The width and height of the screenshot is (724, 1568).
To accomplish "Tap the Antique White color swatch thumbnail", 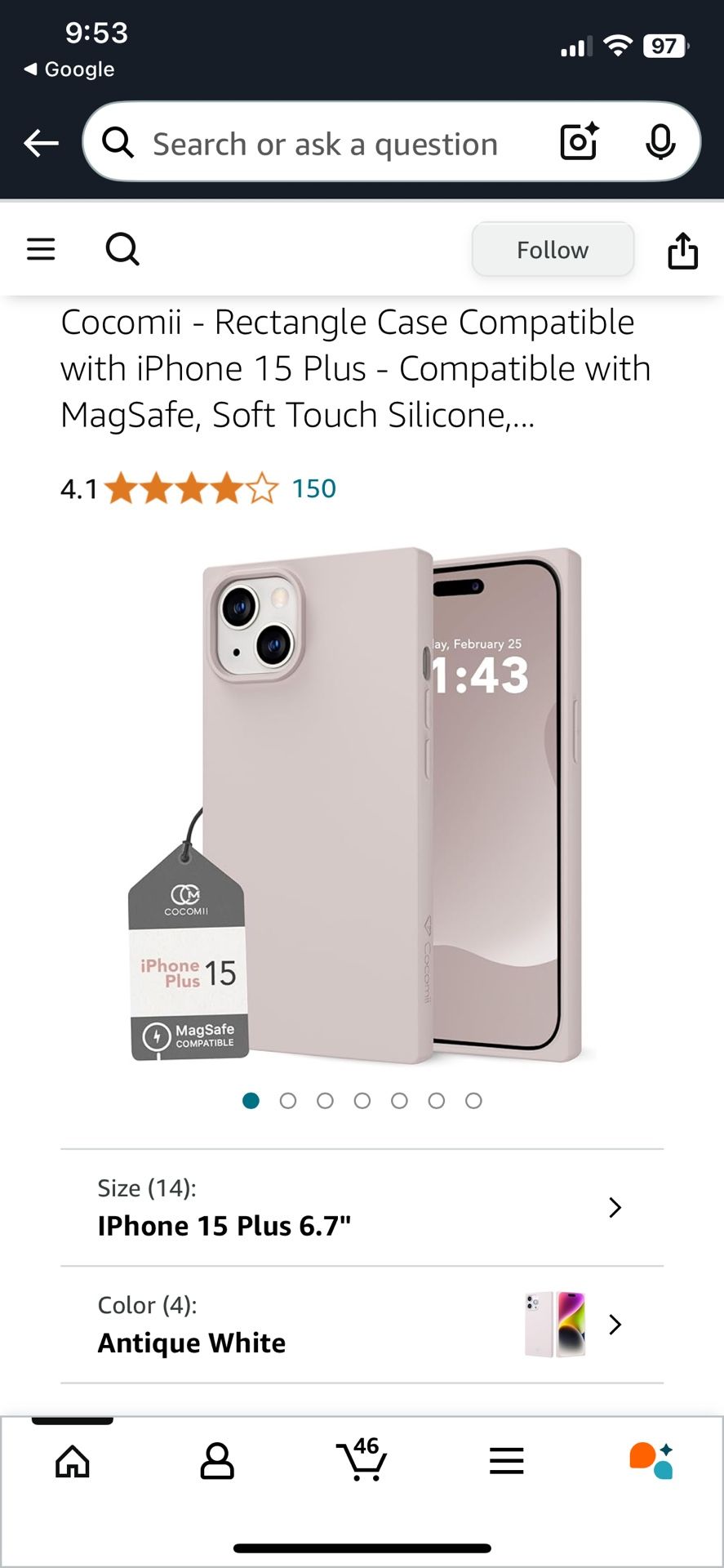I will pos(555,1324).
